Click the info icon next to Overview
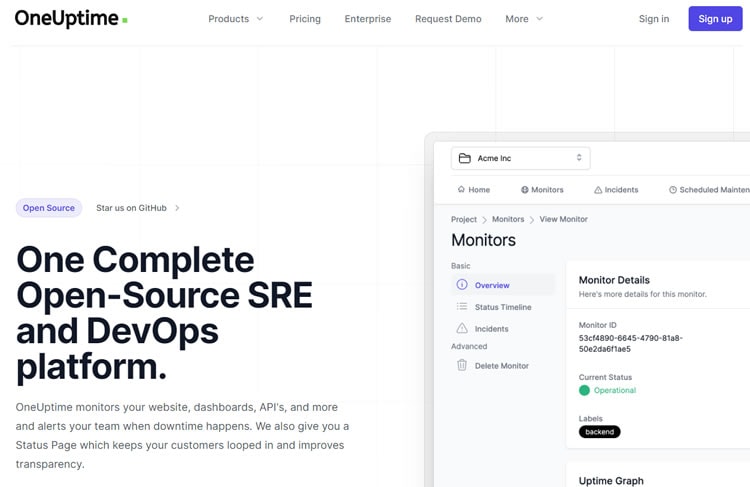This screenshot has height=487, width=750. (462, 285)
